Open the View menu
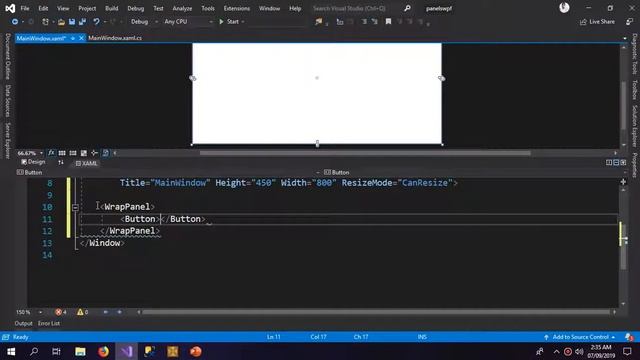This screenshot has height=360, width=640. pyautogui.click(x=63, y=8)
